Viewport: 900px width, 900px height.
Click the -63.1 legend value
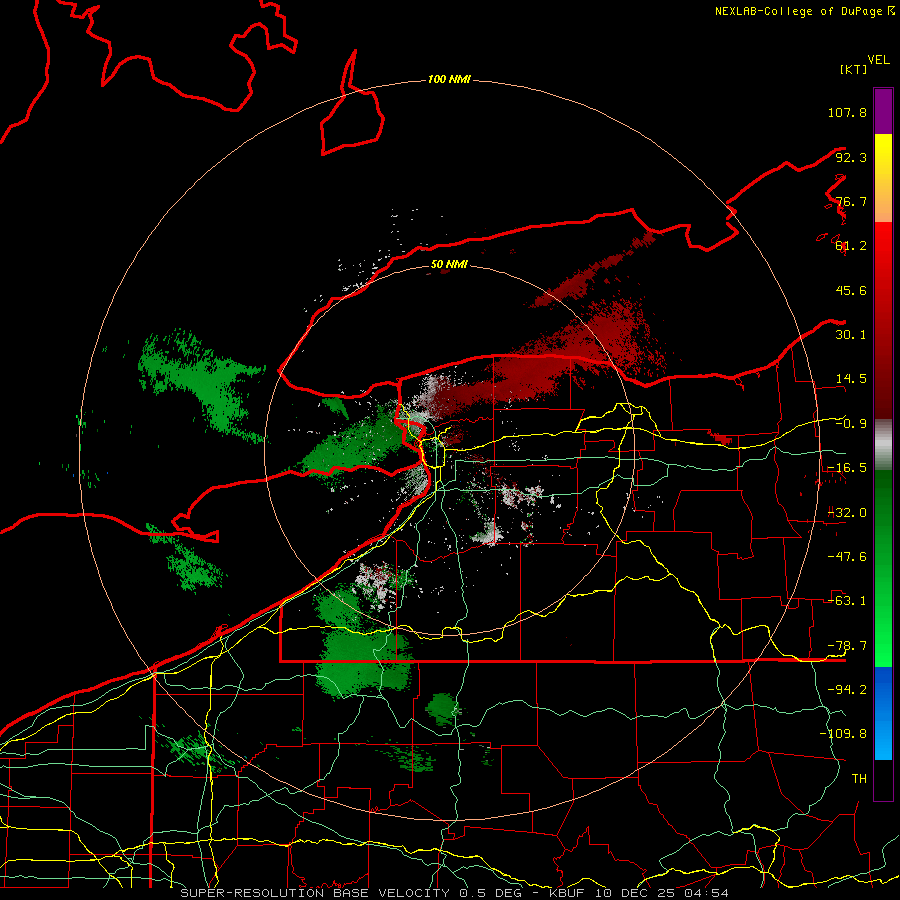pyautogui.click(x=847, y=601)
